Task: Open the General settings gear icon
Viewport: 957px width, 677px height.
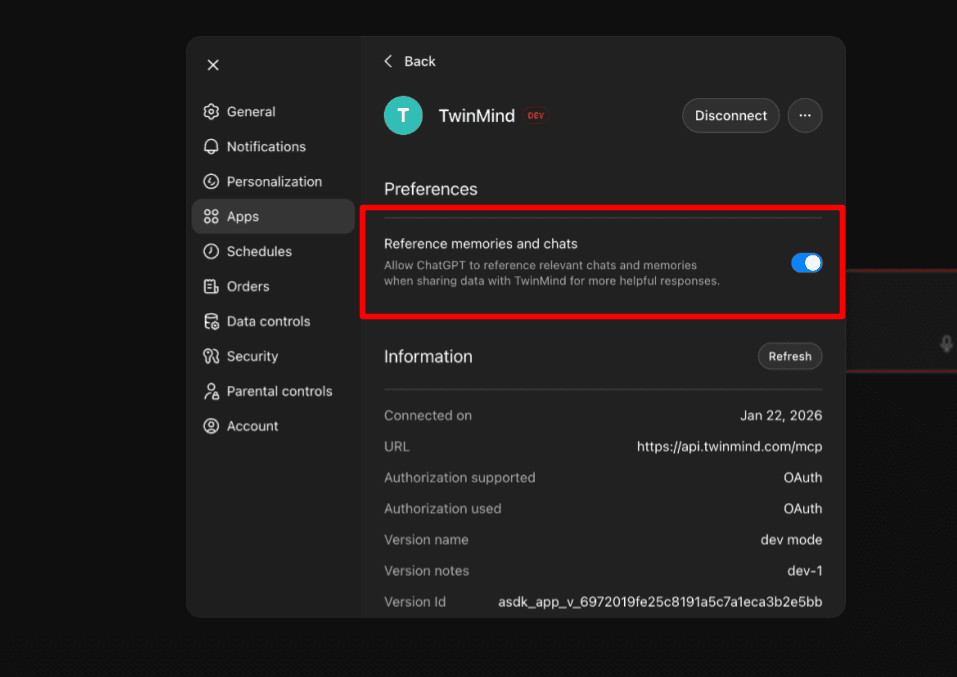Action: (211, 111)
